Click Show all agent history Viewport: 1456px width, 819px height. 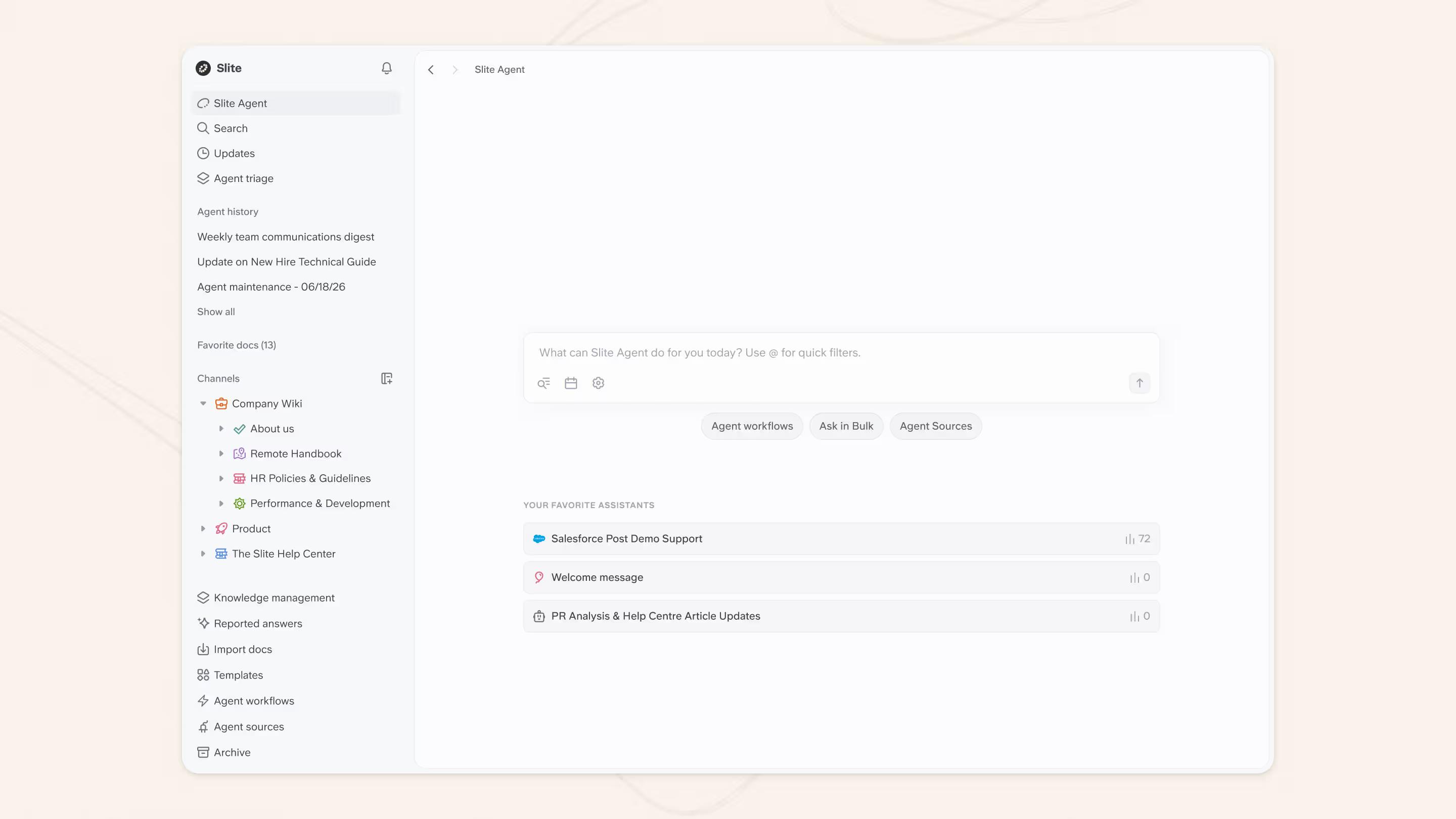click(216, 311)
